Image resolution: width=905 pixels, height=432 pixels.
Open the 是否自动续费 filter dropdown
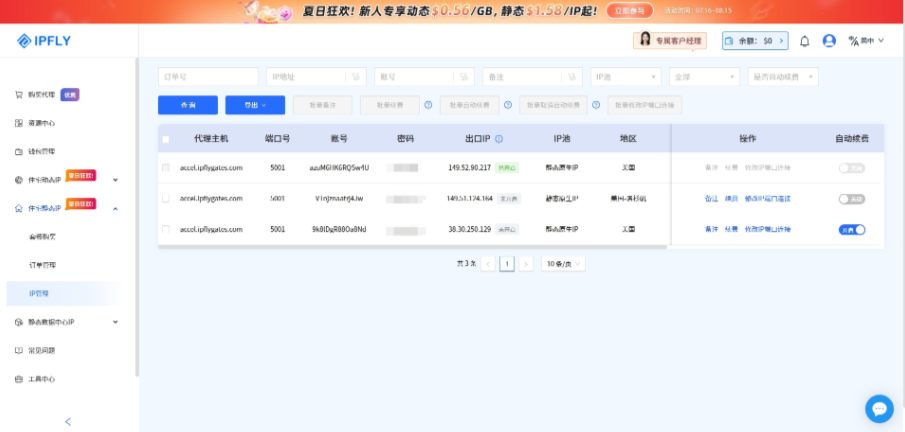pos(783,77)
